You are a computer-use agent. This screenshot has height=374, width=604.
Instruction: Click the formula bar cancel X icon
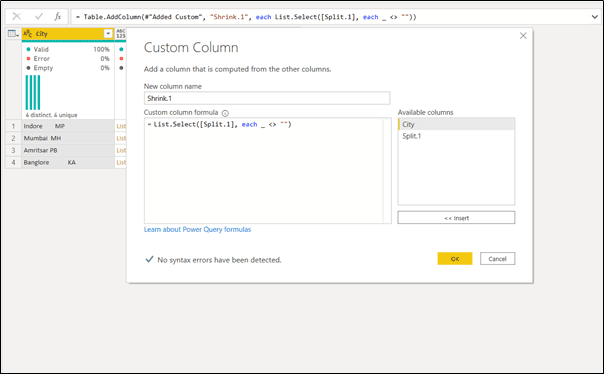click(17, 16)
